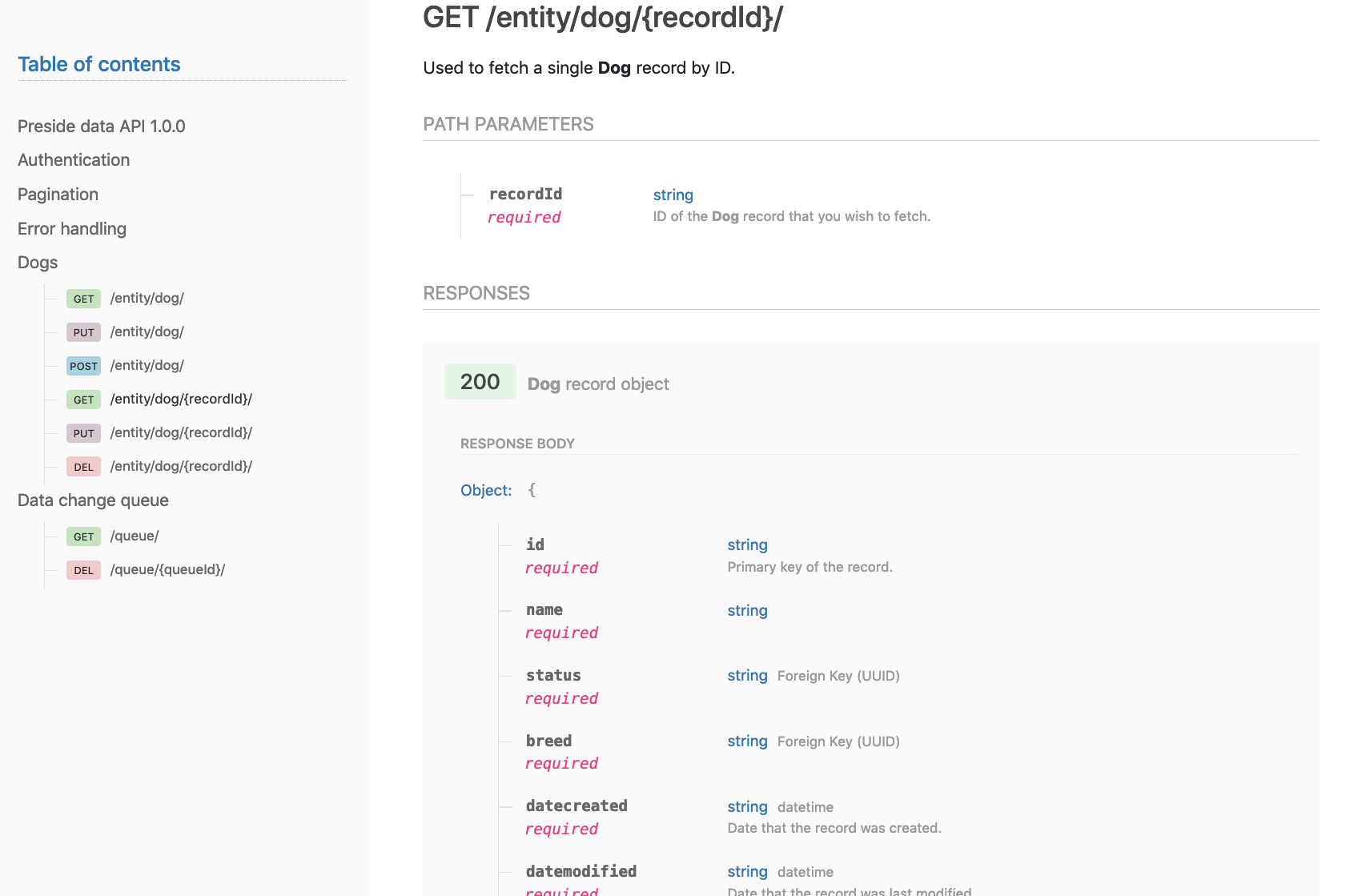Click the GET badge for /entity/dog/ list
Image resolution: width=1370 pixels, height=896 pixels.
(x=83, y=299)
